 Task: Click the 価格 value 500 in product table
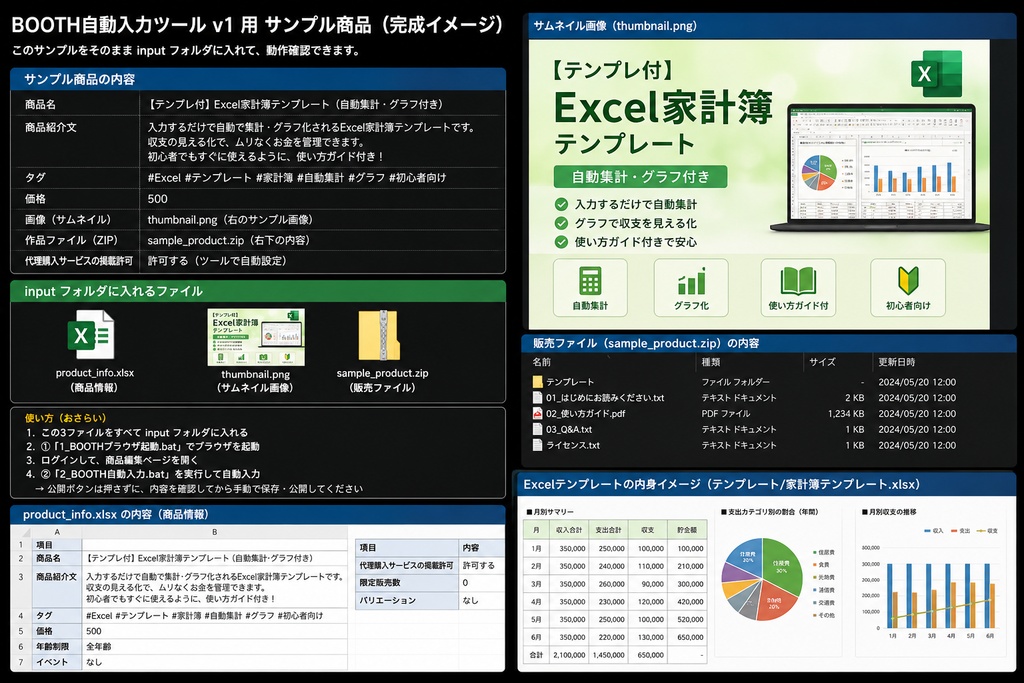(157, 199)
